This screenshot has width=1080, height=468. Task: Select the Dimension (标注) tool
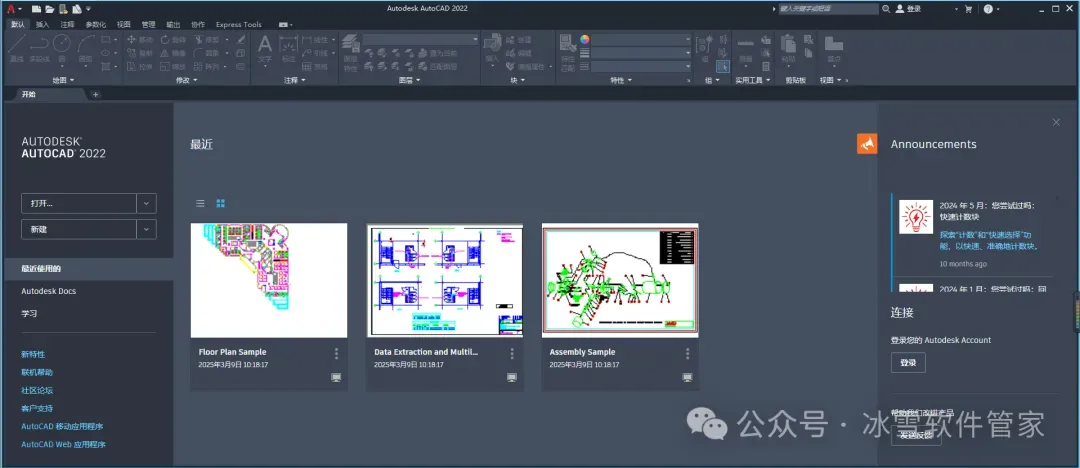click(x=288, y=50)
